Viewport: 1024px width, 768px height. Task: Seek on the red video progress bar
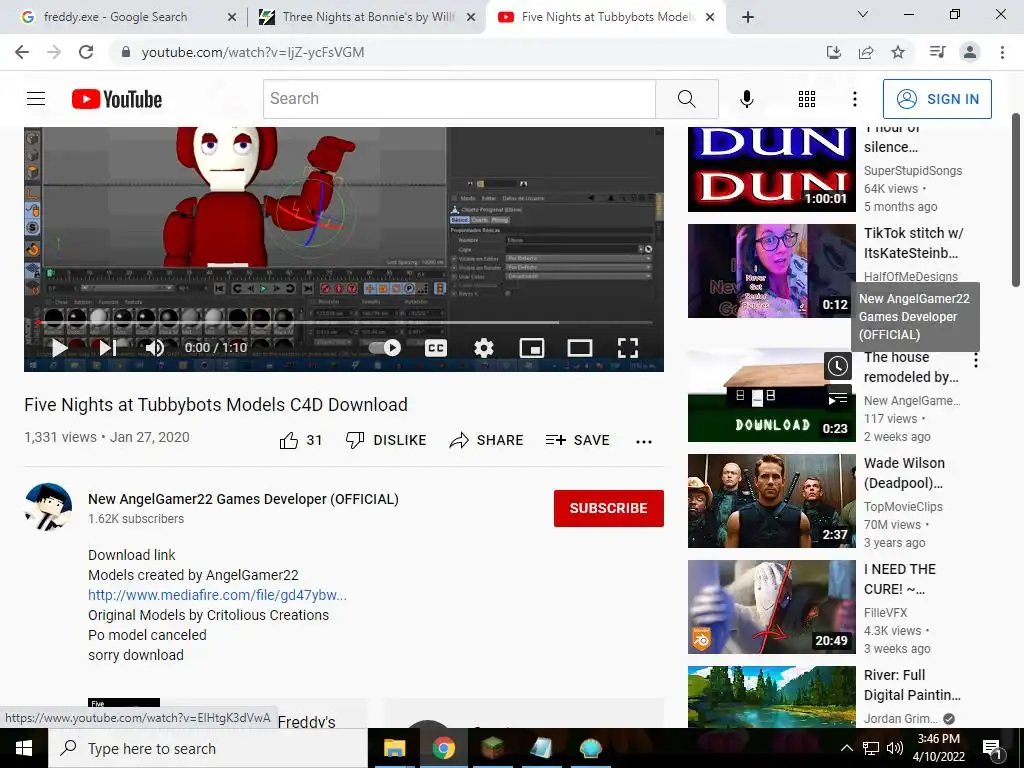pyautogui.click(x=345, y=323)
